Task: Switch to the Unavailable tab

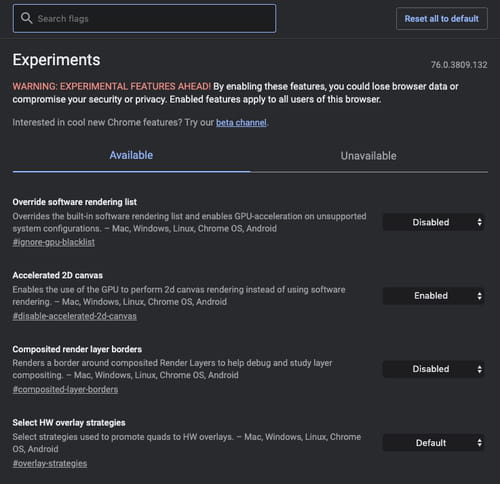Action: [x=369, y=156]
